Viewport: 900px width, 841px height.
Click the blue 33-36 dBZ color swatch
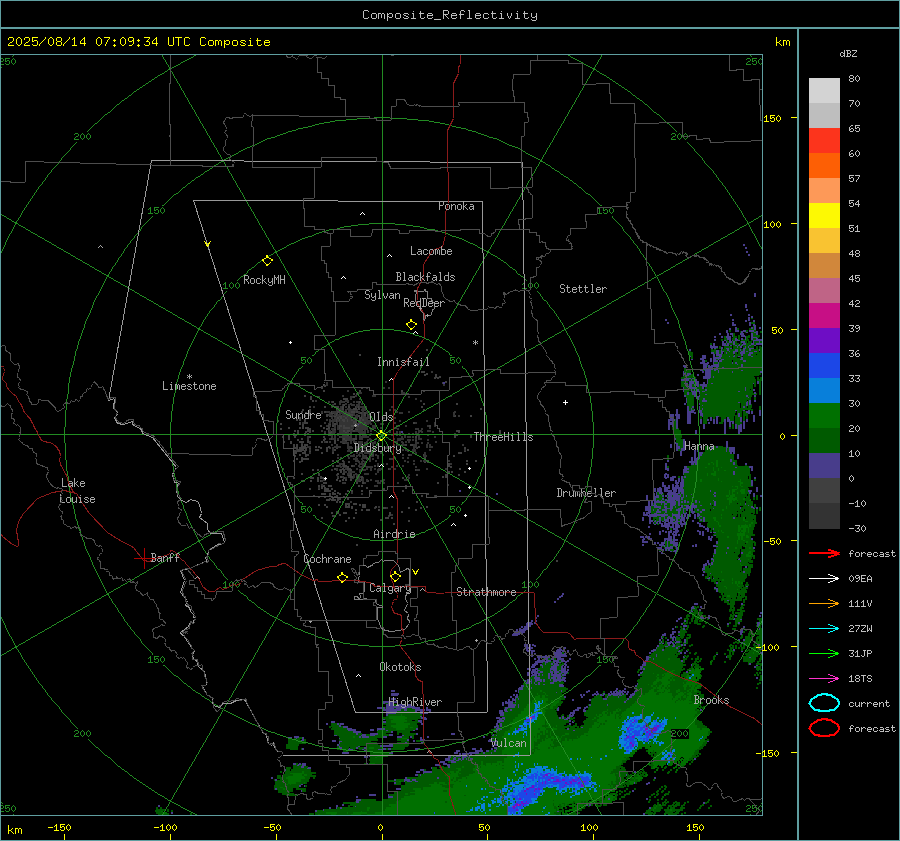coord(824,366)
